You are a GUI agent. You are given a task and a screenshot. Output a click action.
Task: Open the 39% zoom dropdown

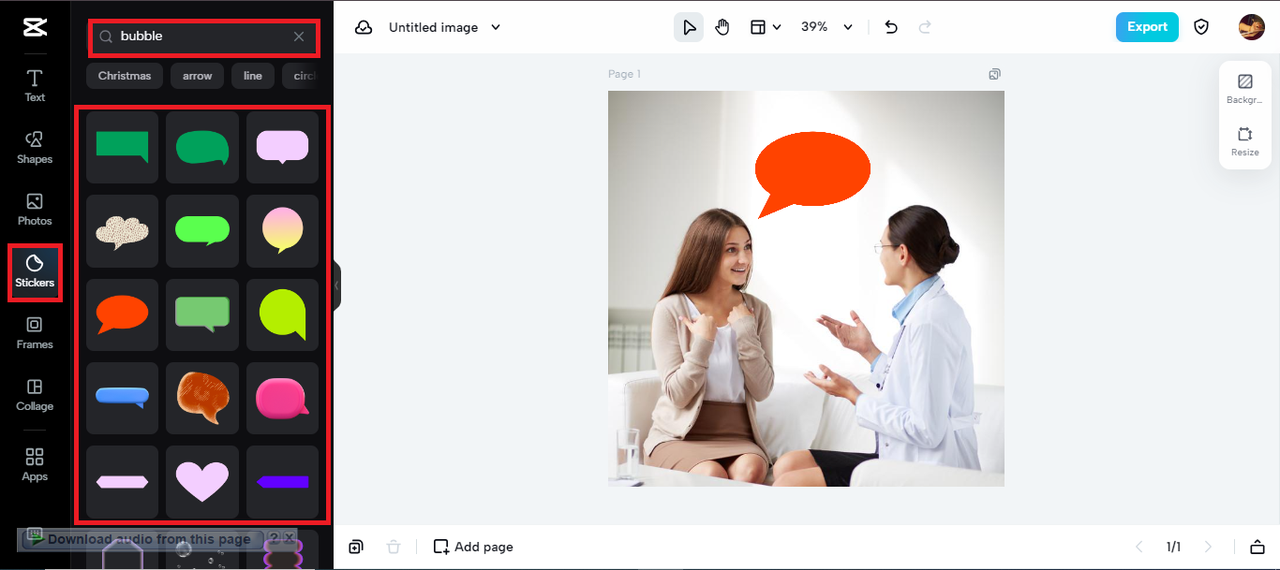click(x=827, y=27)
